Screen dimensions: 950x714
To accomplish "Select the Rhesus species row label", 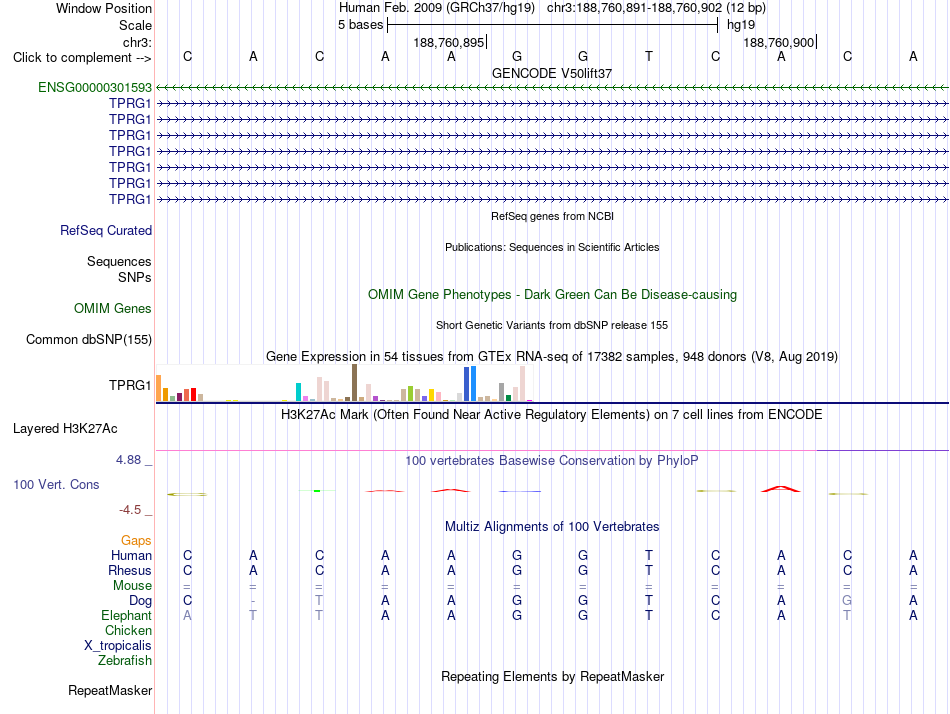I will 130,570.
